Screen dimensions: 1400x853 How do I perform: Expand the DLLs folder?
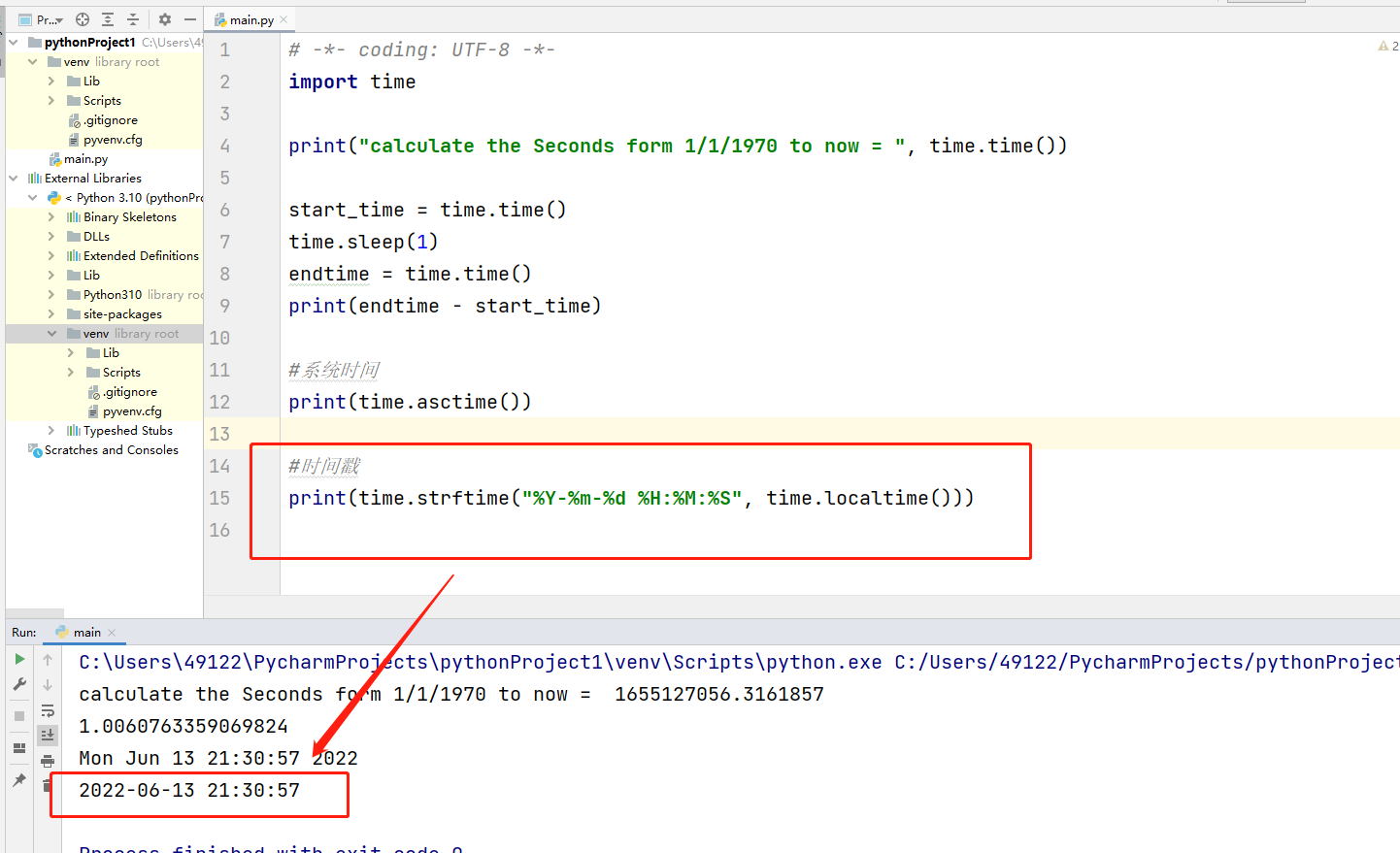51,237
